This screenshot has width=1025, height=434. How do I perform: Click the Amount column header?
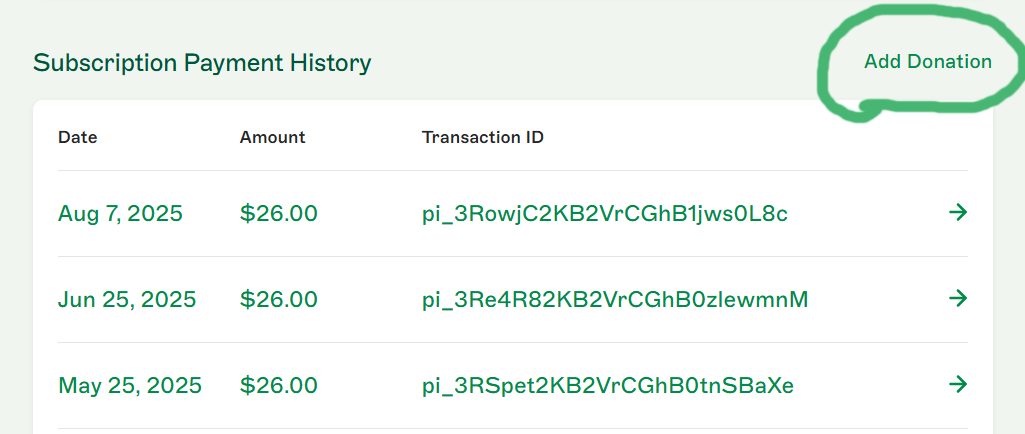tap(272, 137)
